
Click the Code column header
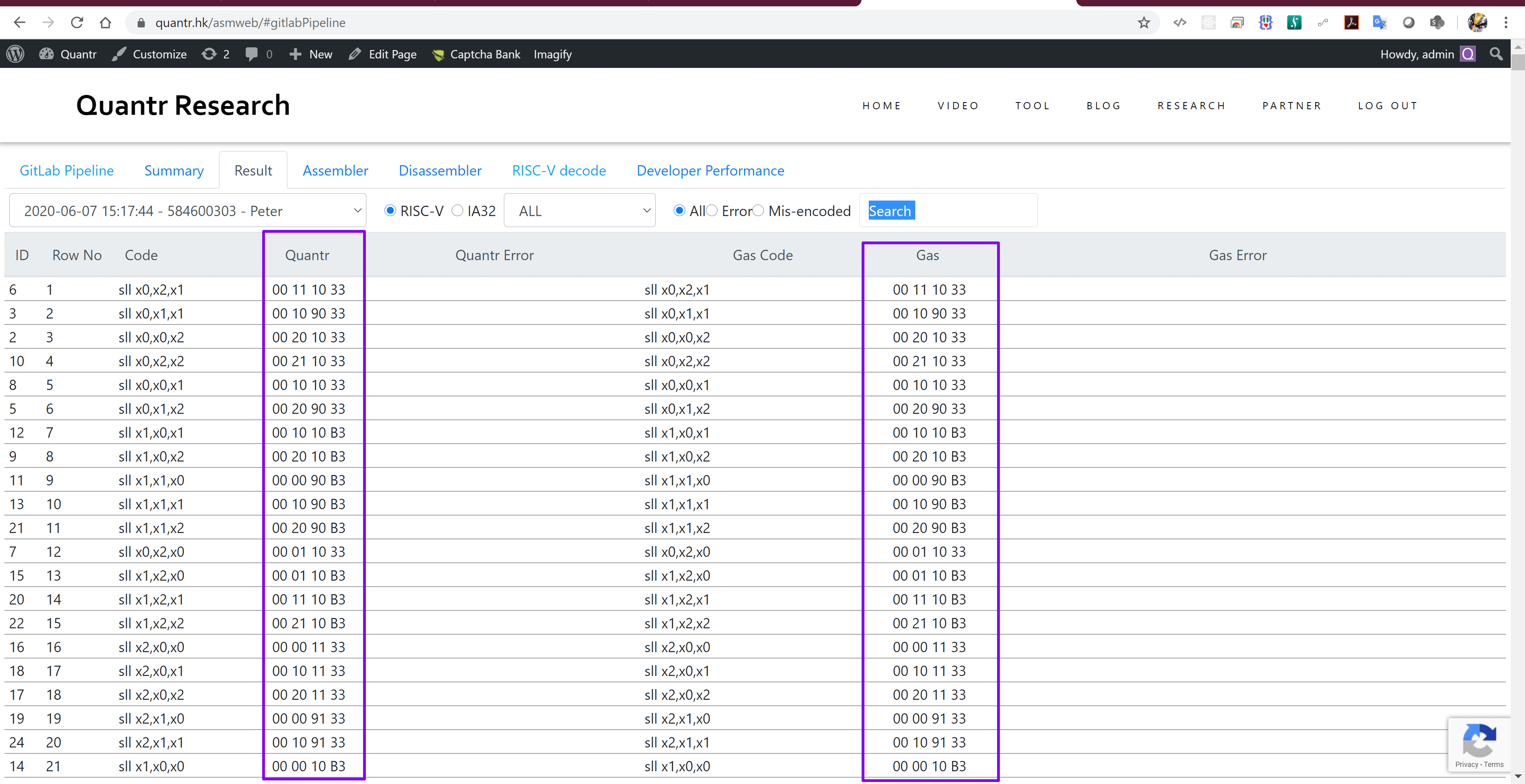[x=141, y=255]
